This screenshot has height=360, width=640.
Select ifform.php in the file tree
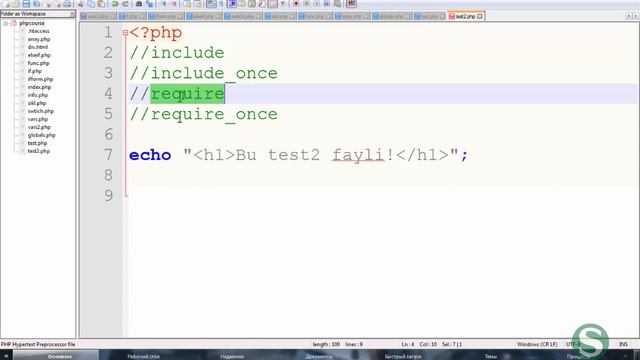coord(40,79)
